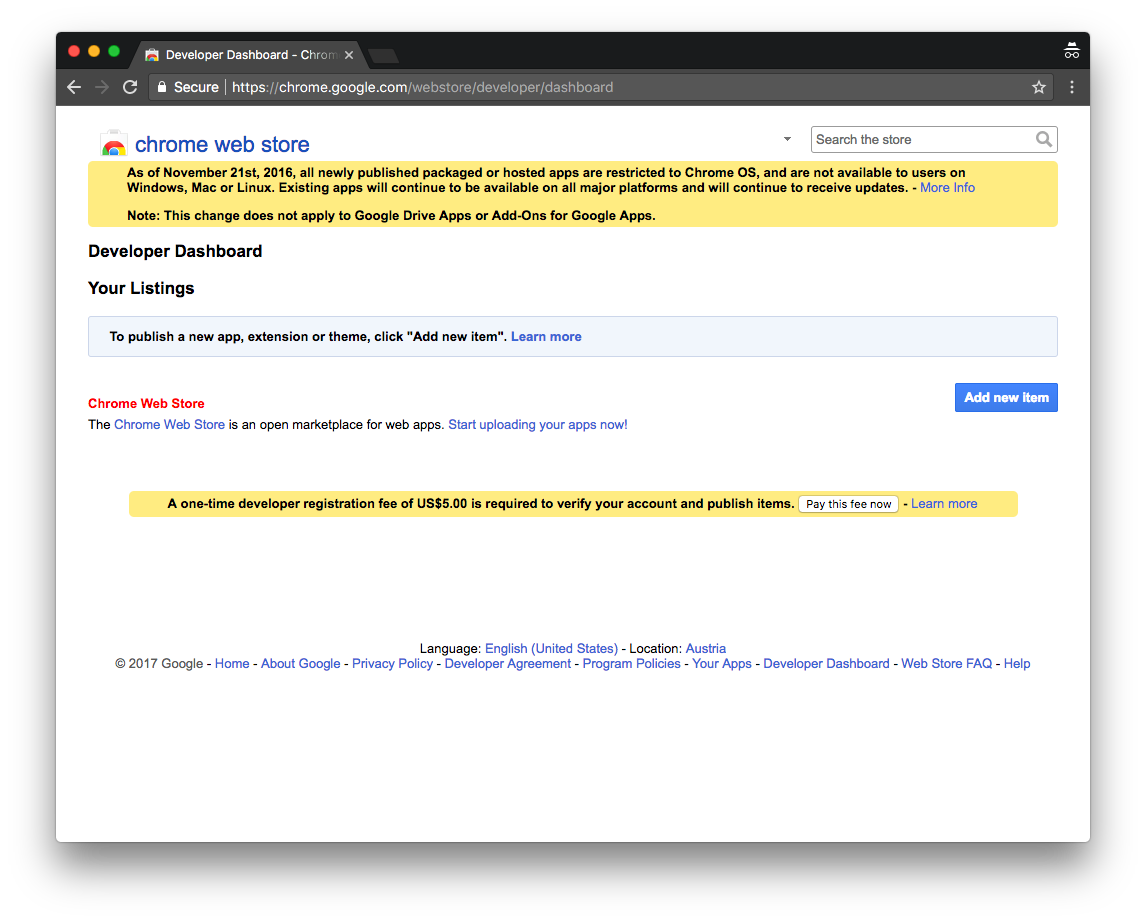Open the Chrome Web Store inline link
The image size is (1146, 922).
click(170, 424)
